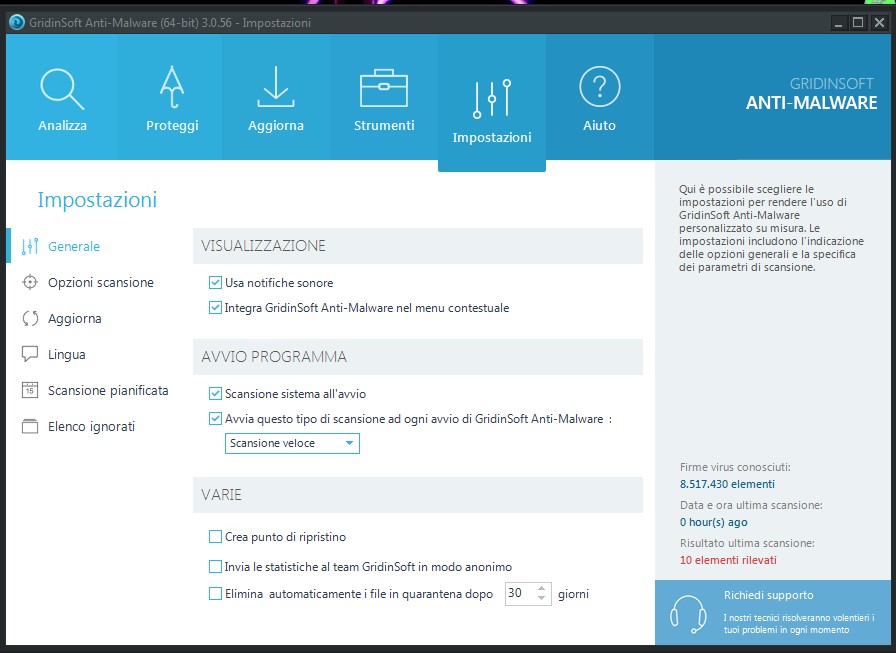Click the Generale sliders icon in sidebar

tap(30, 246)
